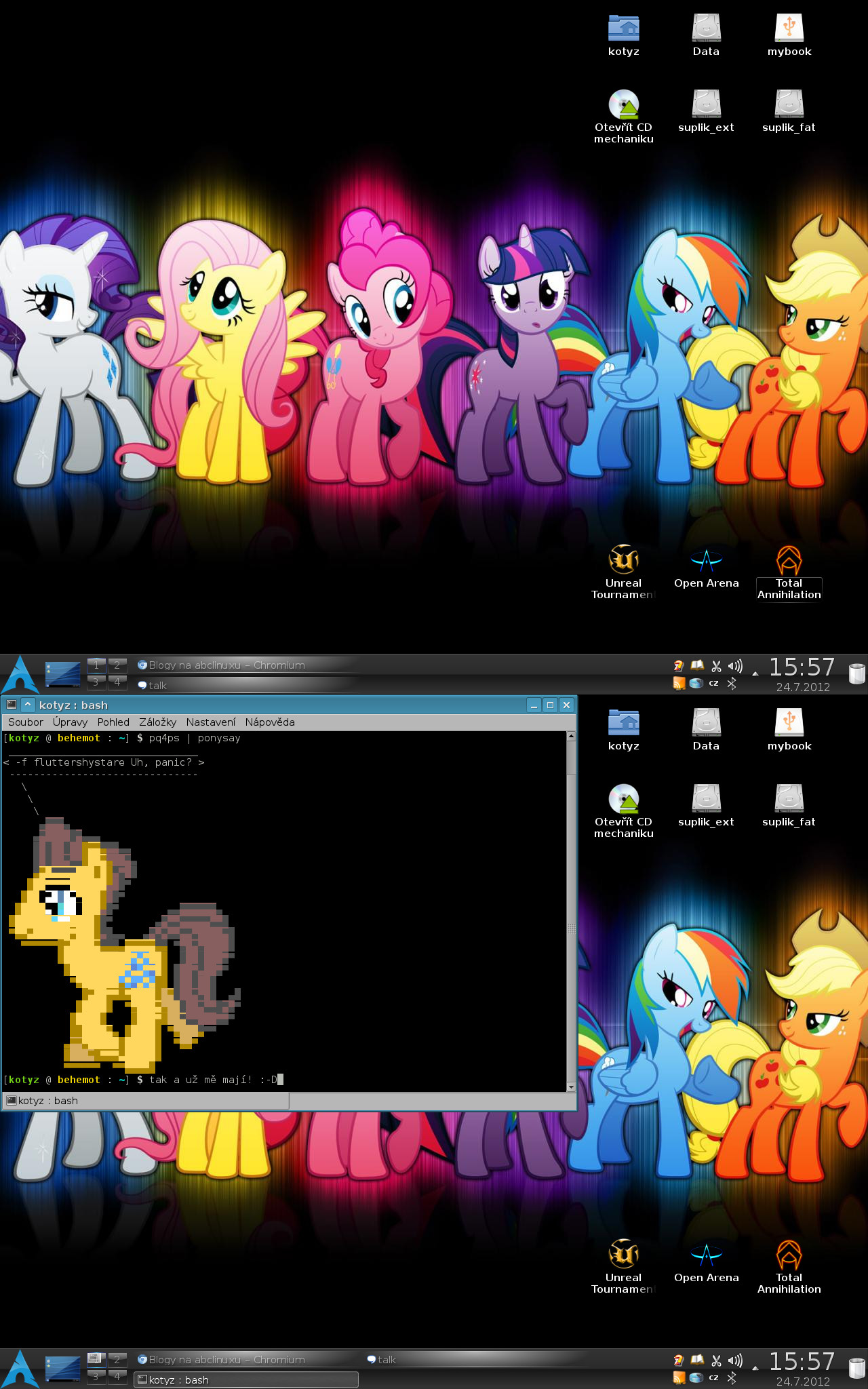The width and height of the screenshot is (868, 1389).
Task: Open the Nápověda menu in terminal
Action: (x=270, y=722)
